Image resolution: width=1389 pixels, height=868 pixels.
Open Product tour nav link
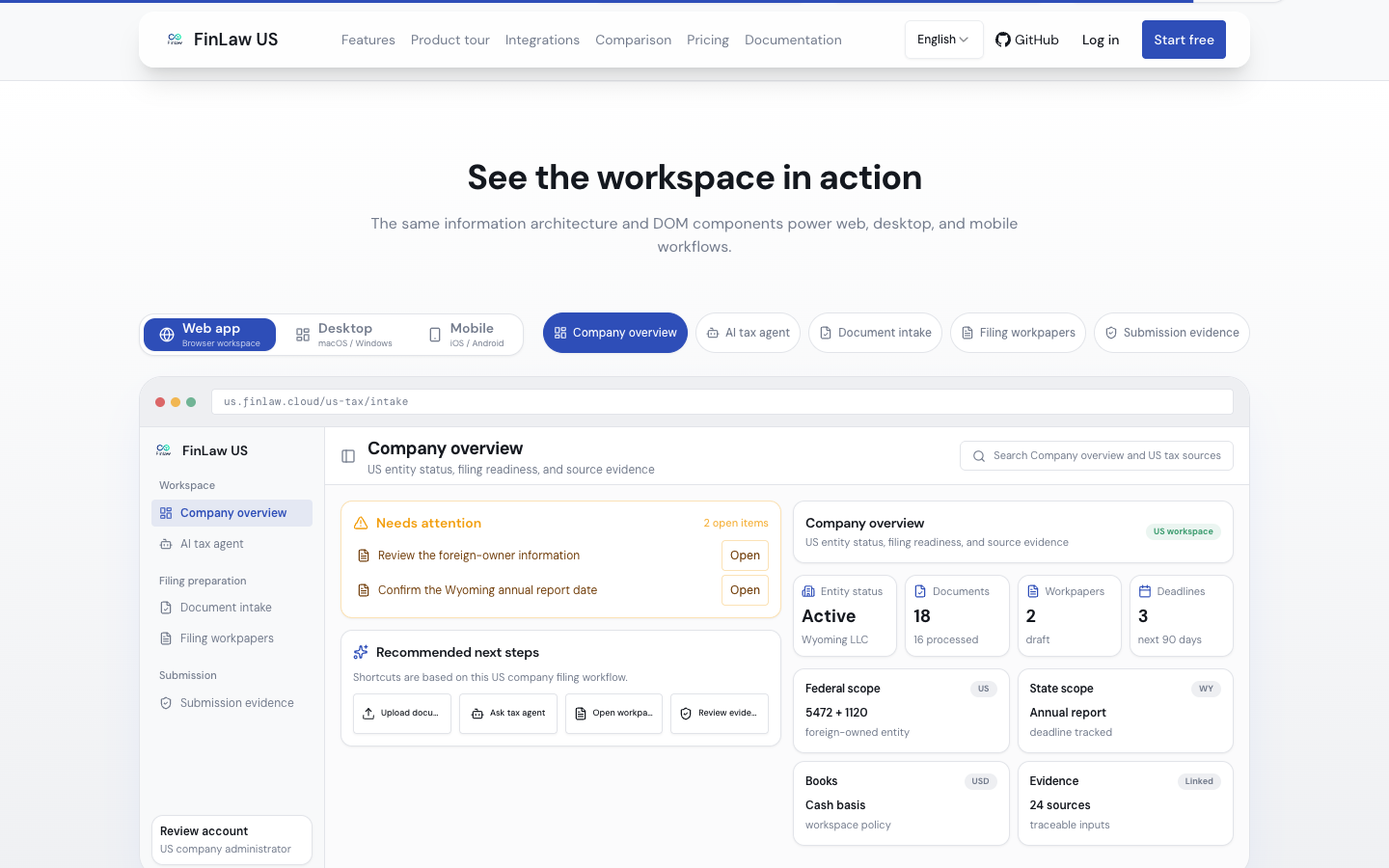pyautogui.click(x=450, y=40)
